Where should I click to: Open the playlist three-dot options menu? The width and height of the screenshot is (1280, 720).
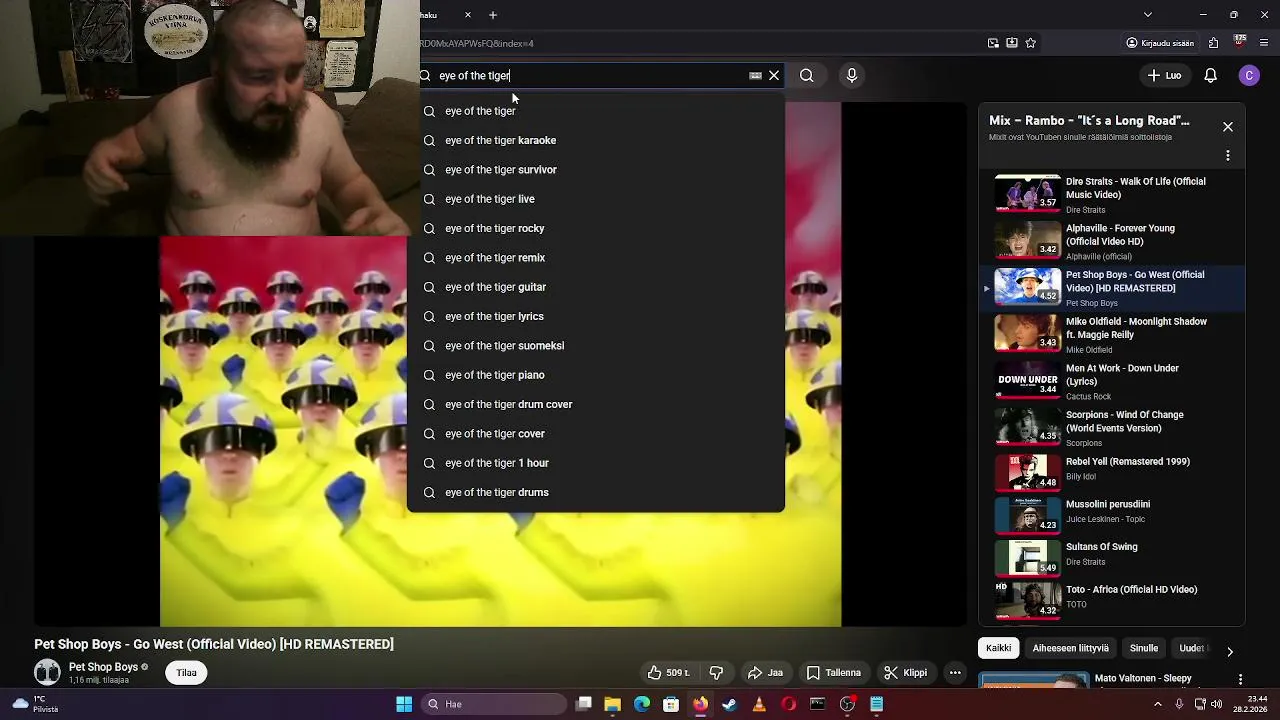pos(1228,155)
